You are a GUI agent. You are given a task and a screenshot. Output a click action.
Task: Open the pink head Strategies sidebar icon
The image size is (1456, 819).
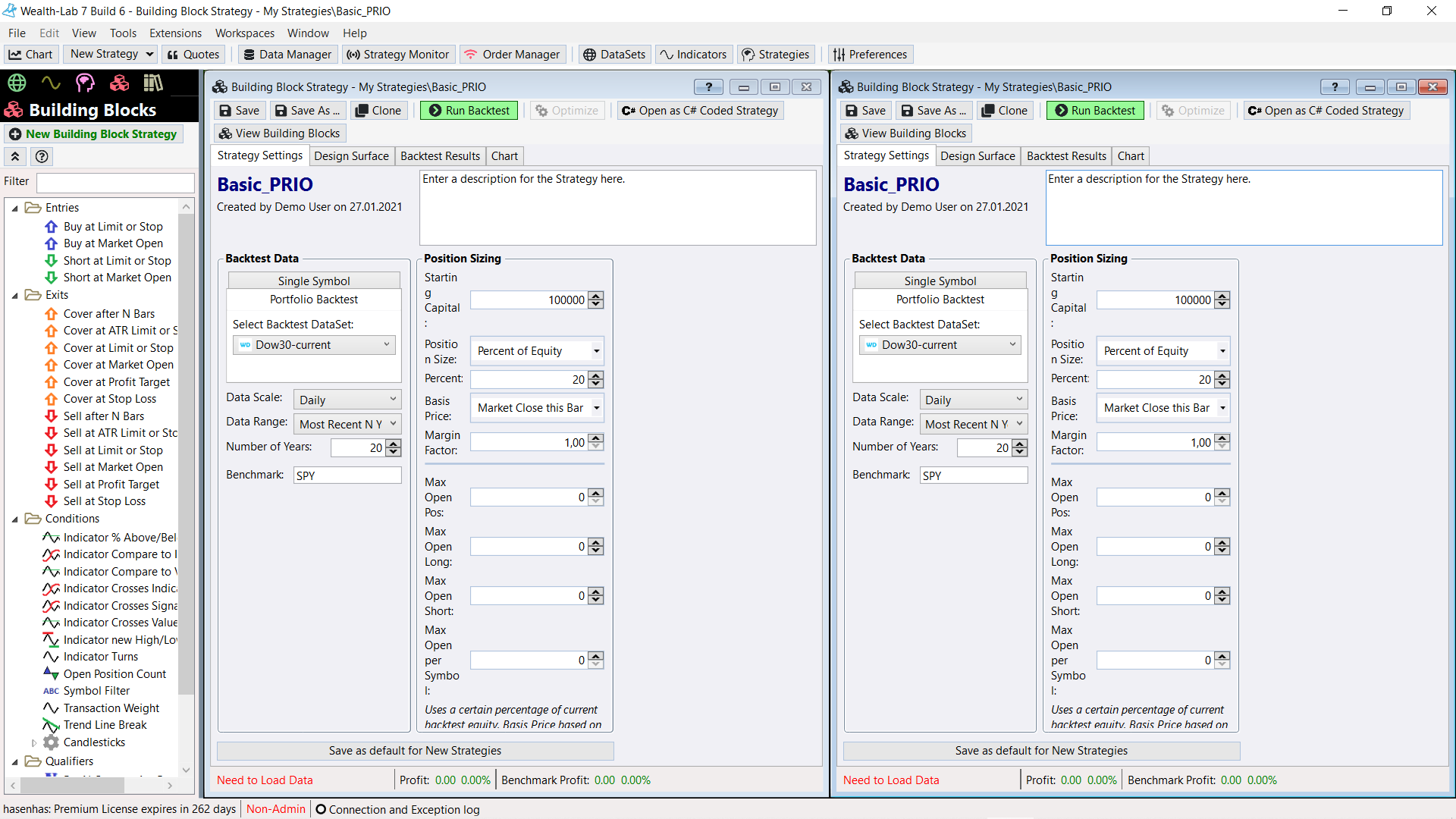85,82
